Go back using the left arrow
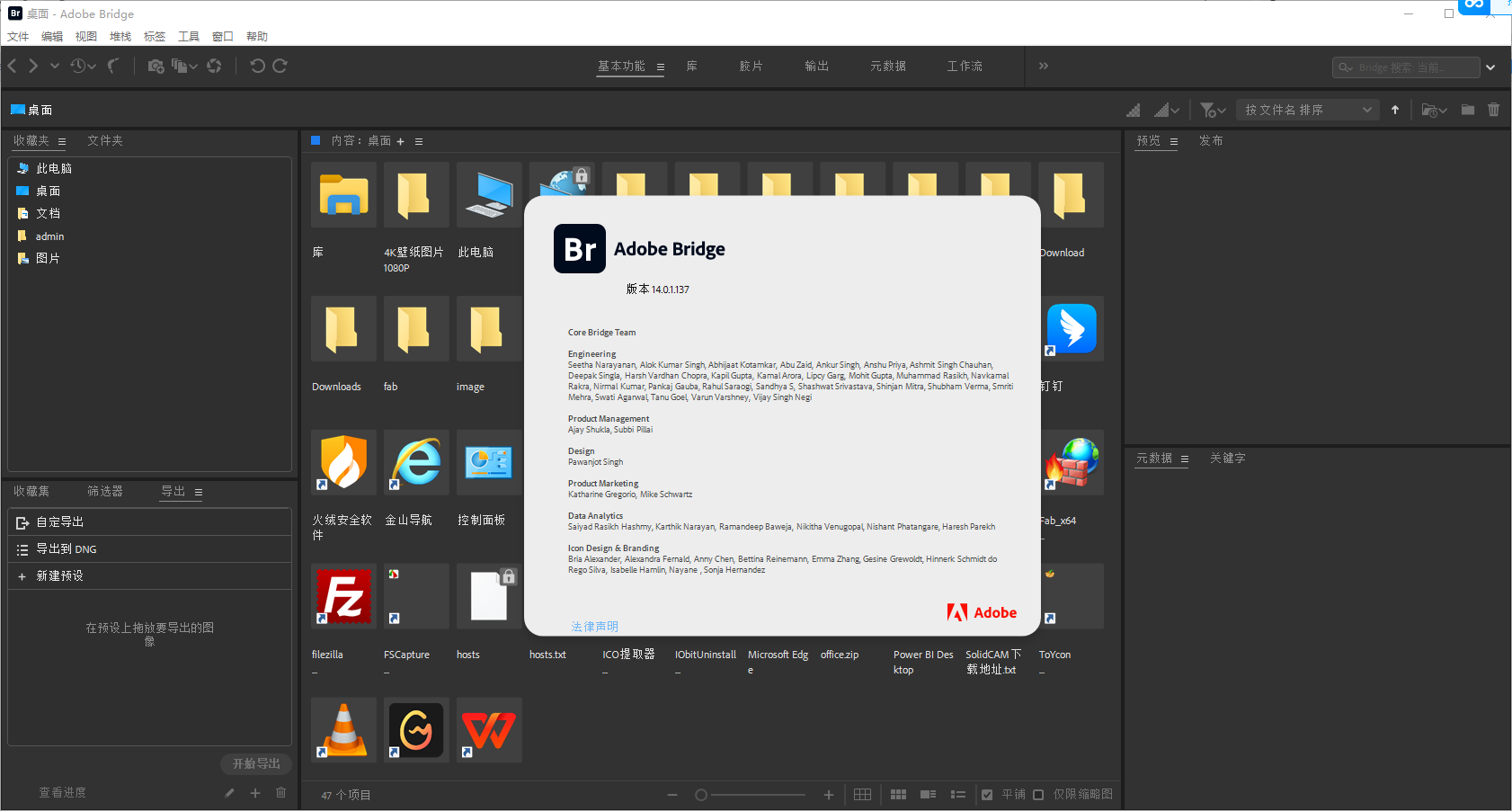Screen dimensions: 1512x811 click(x=13, y=66)
